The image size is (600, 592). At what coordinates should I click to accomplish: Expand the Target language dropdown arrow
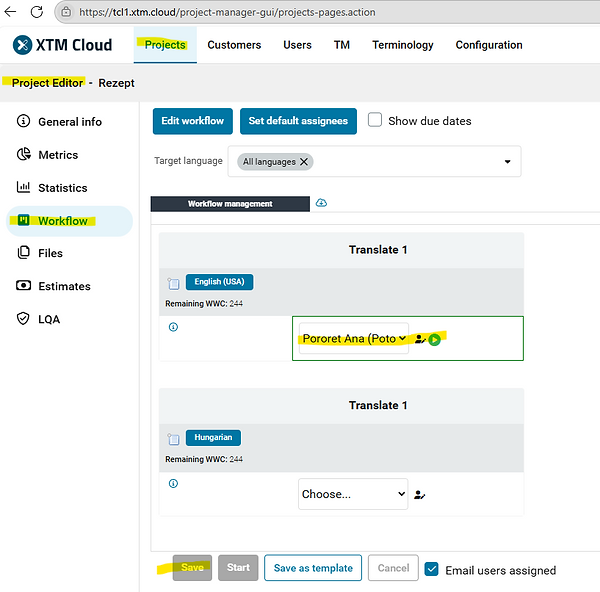507,161
